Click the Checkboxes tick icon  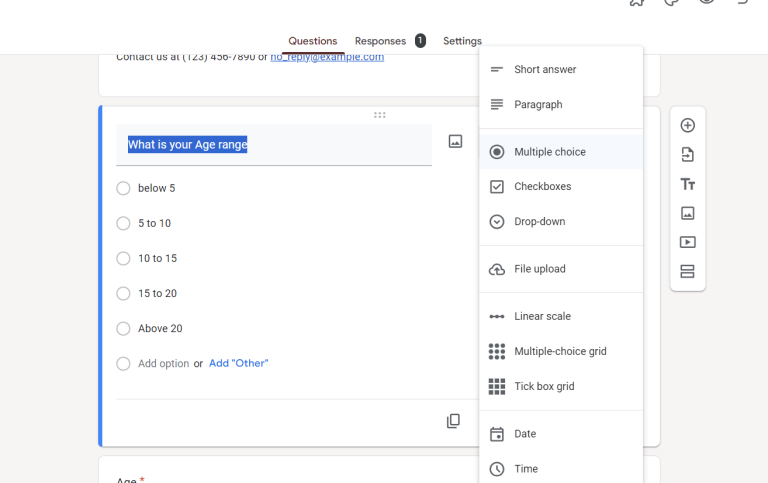click(x=497, y=187)
